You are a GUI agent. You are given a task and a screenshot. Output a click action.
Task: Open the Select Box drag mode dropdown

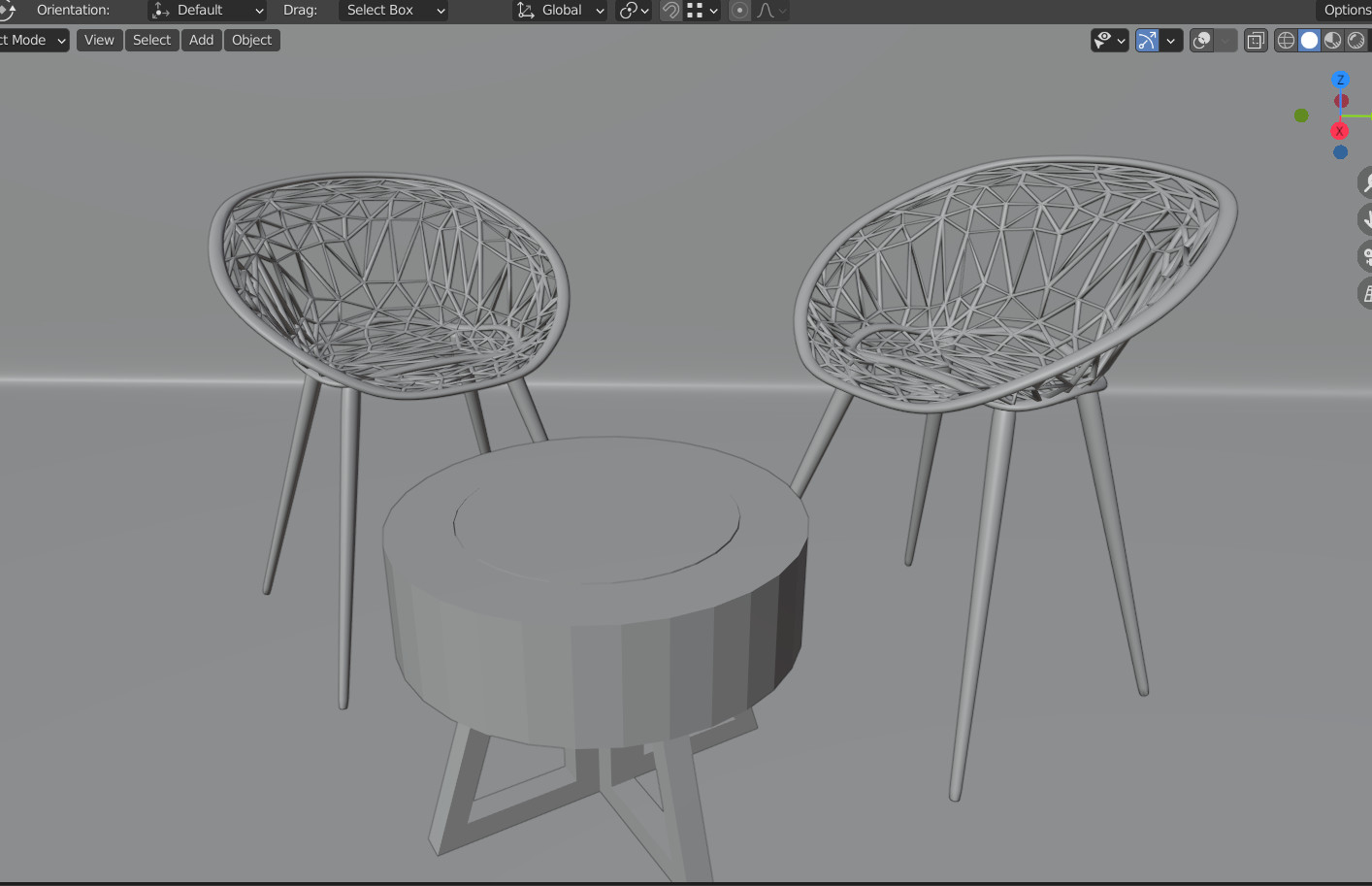[393, 11]
